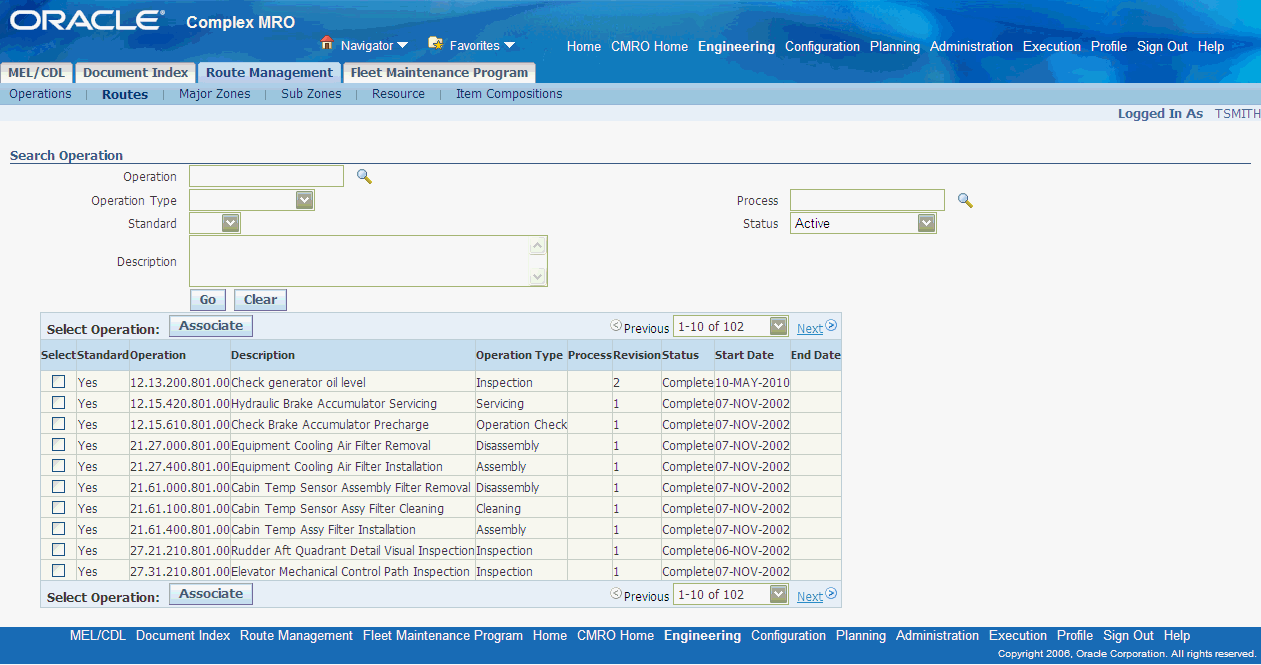The width and height of the screenshot is (1261, 665).
Task: Select the Route Management tab
Action: coord(269,72)
